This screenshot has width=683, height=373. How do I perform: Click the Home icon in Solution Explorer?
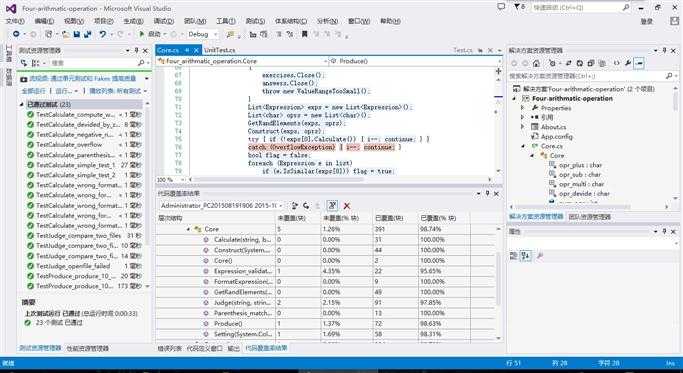536,64
